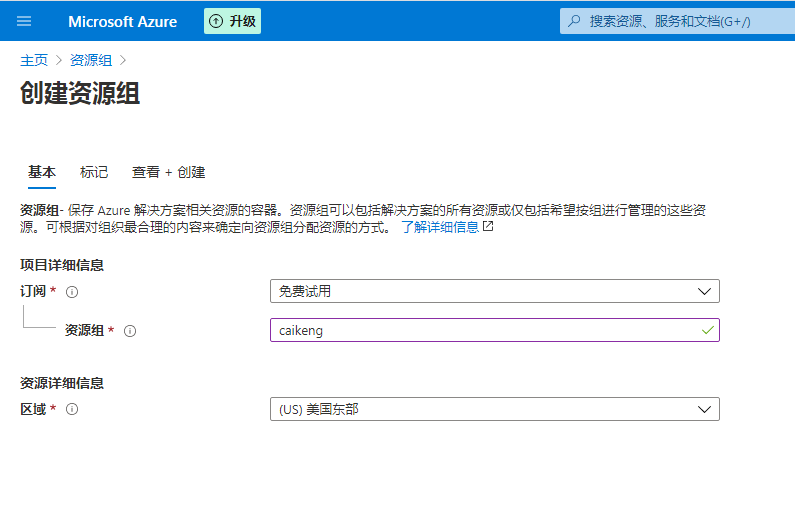Click the upgrade arrow icon
Screen dimensions: 795x512
click(216, 21)
